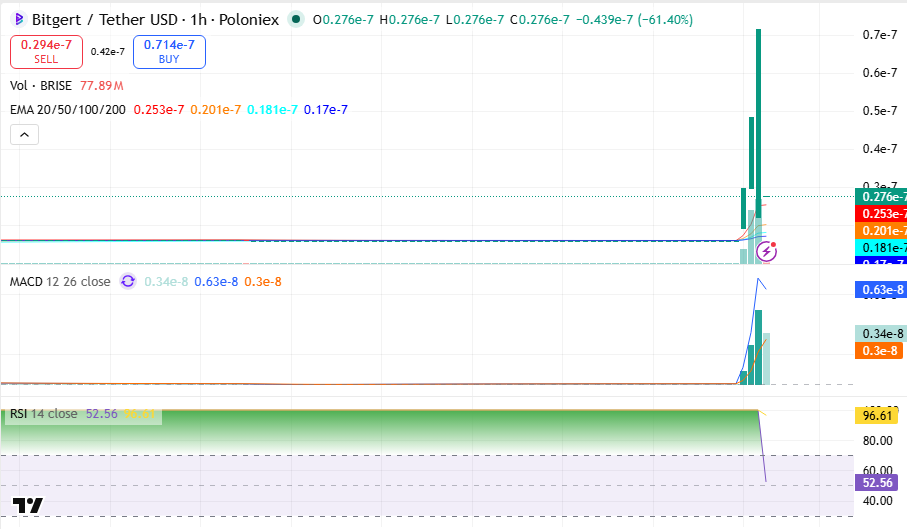Click the purple 52.56 RSI axis tag
The width and height of the screenshot is (907, 529).
[x=877, y=483]
